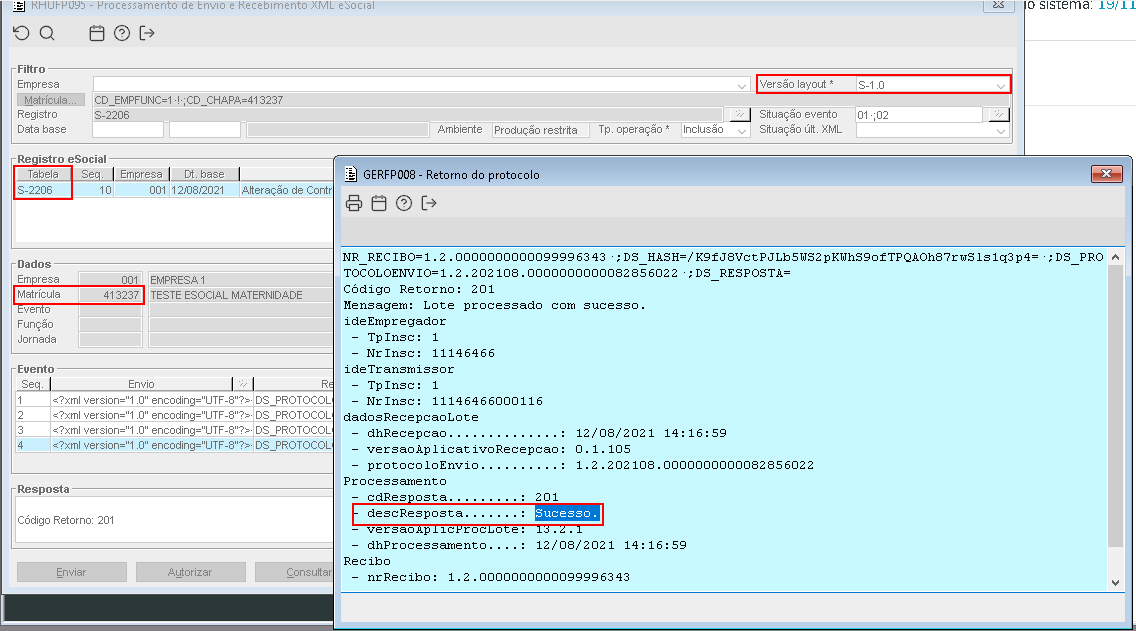The height and width of the screenshot is (631, 1136).
Task: Click the Evento field in Dados section
Action: click(x=110, y=310)
